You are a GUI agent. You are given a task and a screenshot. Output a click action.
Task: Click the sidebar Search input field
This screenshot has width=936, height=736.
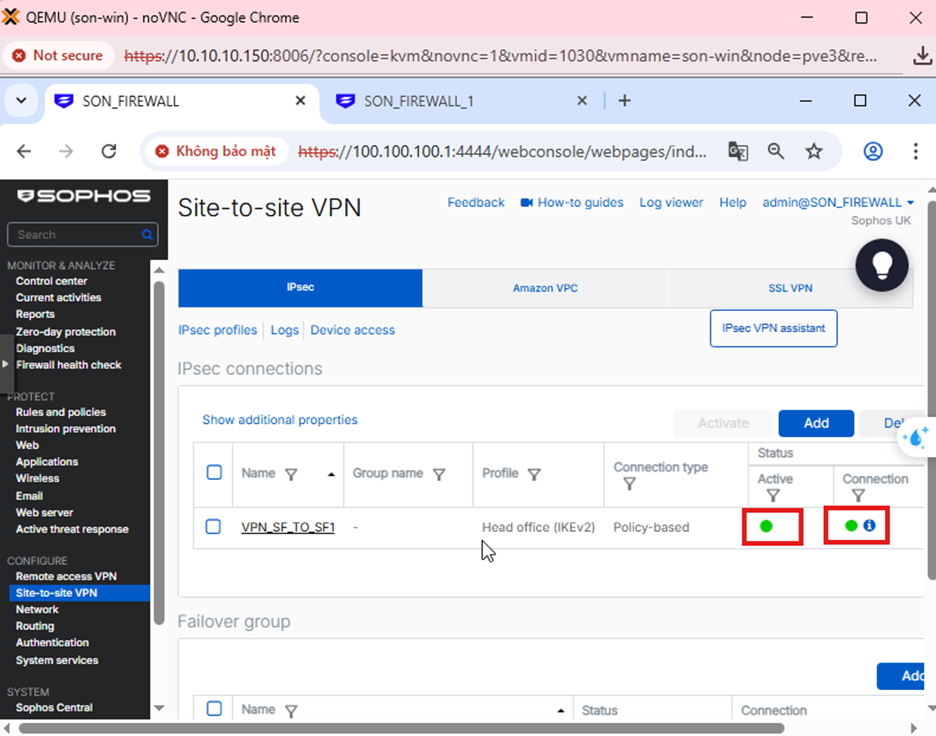coord(75,235)
